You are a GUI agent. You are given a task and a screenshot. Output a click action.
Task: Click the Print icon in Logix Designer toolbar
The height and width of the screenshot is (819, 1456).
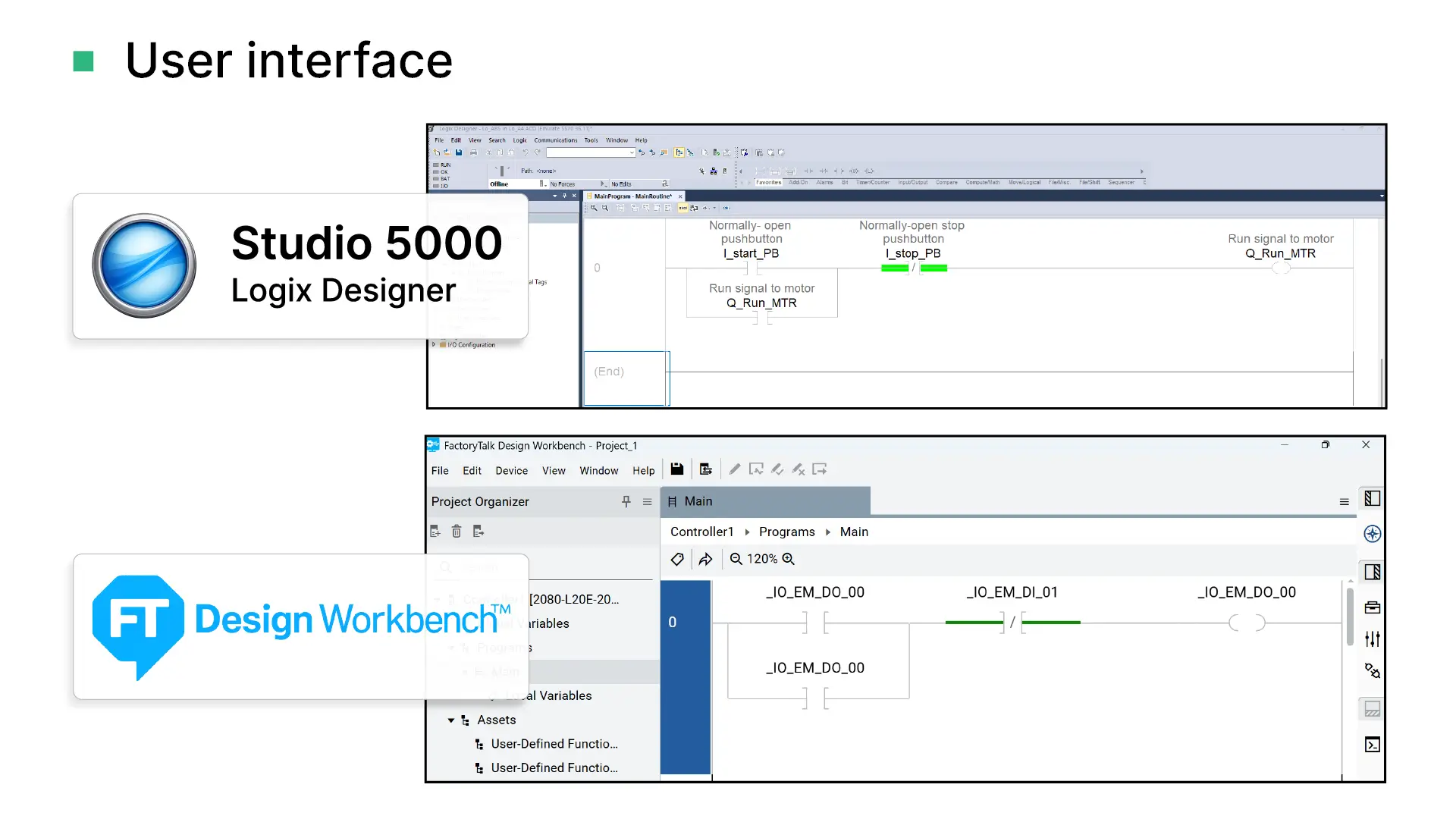tap(473, 152)
